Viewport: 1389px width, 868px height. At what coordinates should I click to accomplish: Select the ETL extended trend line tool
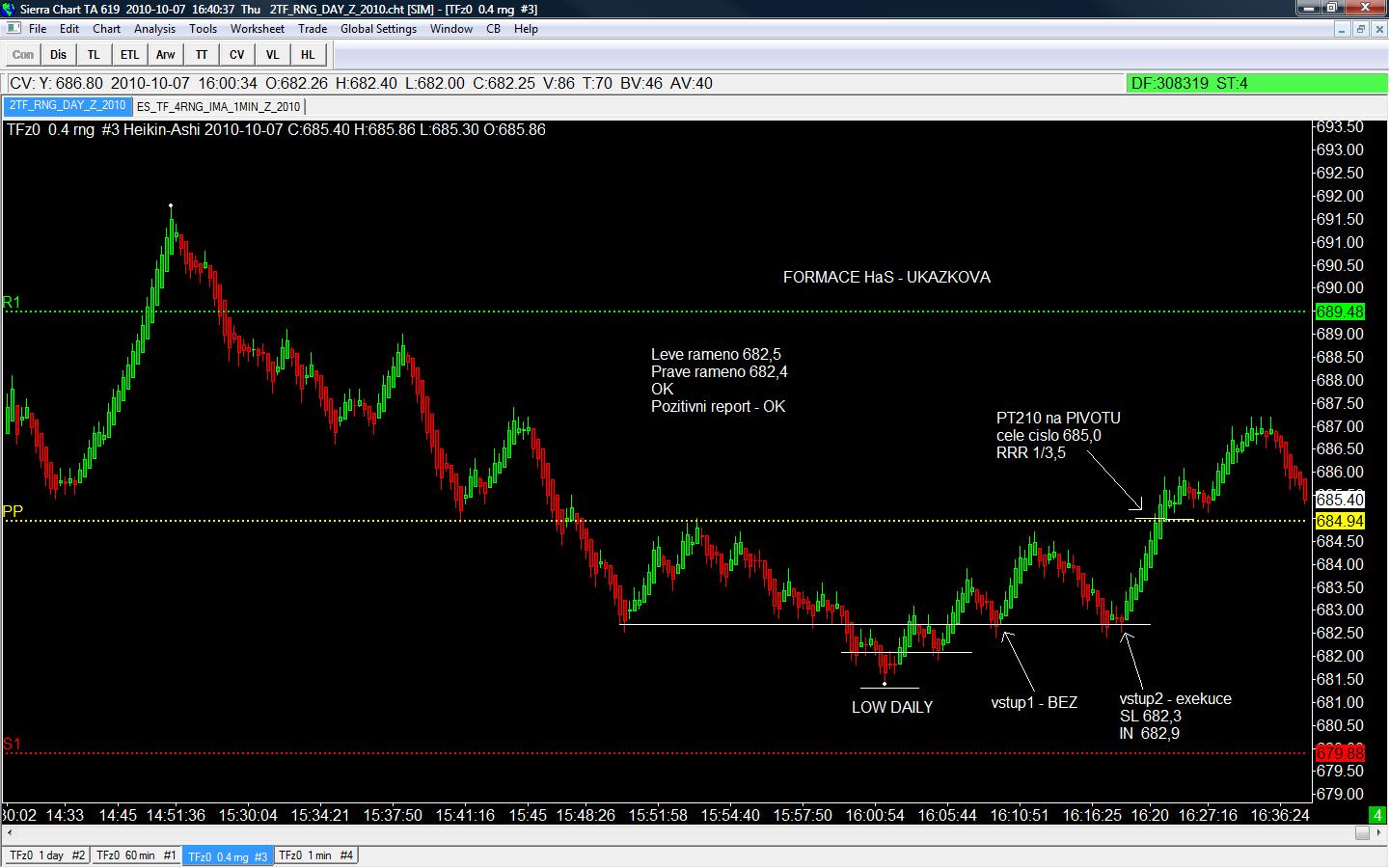tap(129, 55)
